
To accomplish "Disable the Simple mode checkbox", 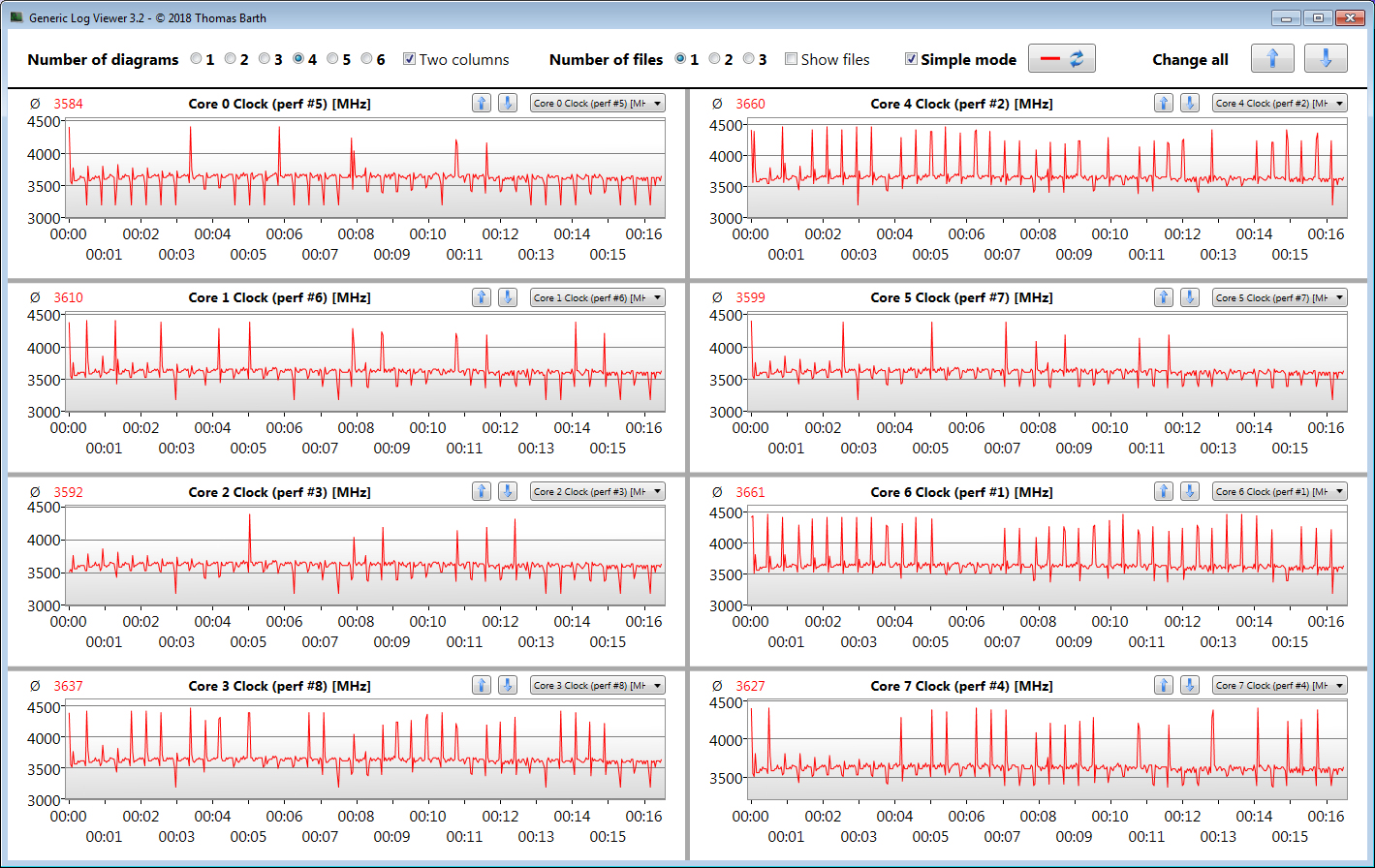I will pos(911,59).
